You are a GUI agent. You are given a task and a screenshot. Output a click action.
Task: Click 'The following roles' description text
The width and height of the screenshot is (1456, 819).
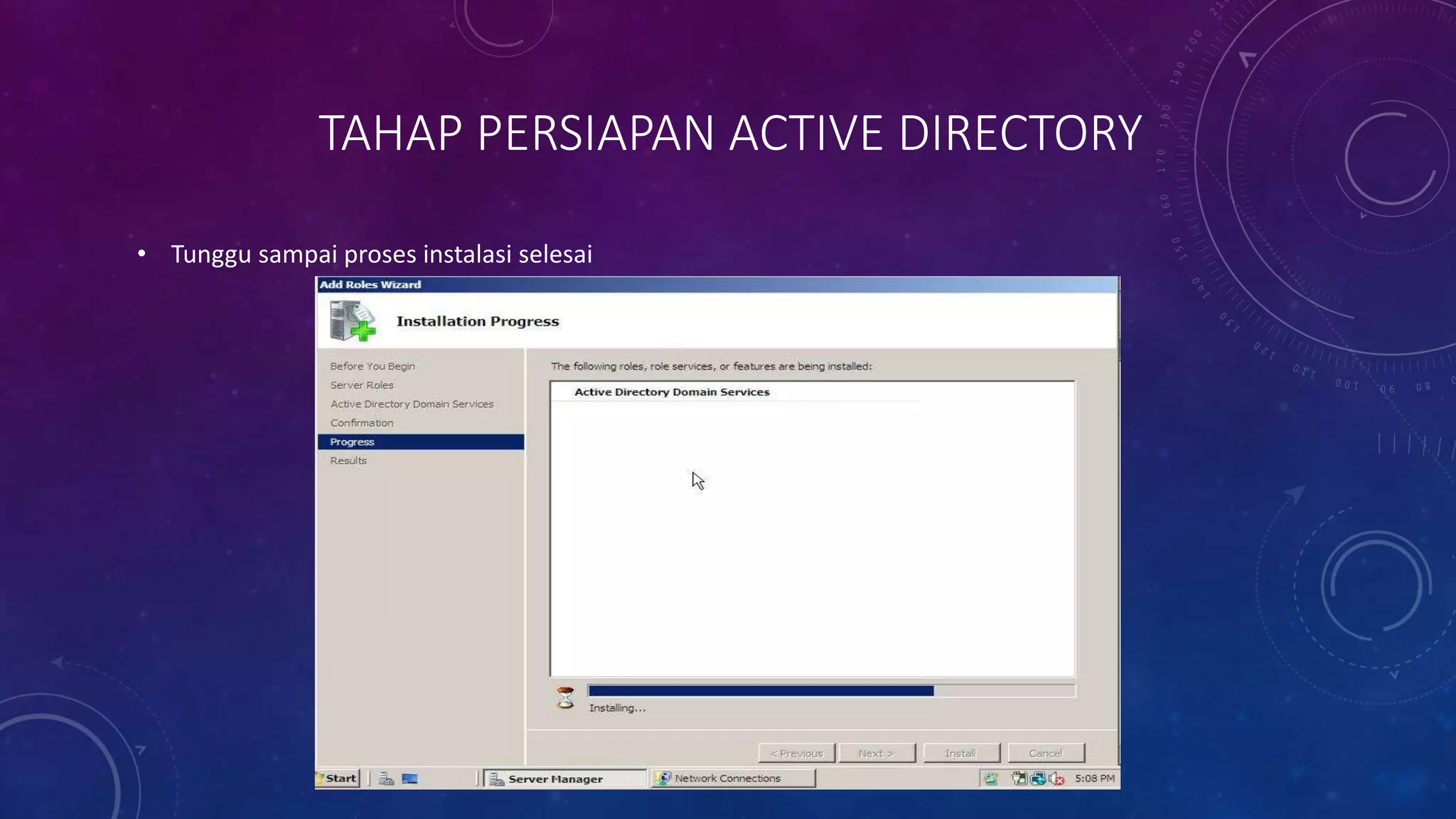pyautogui.click(x=711, y=366)
